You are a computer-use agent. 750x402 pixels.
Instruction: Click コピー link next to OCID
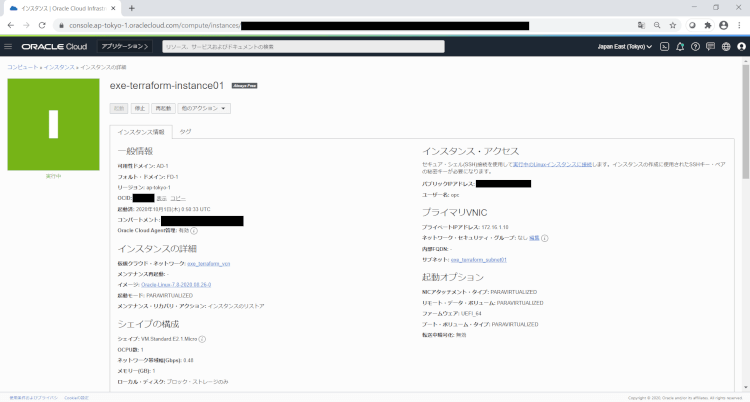[x=178, y=199]
